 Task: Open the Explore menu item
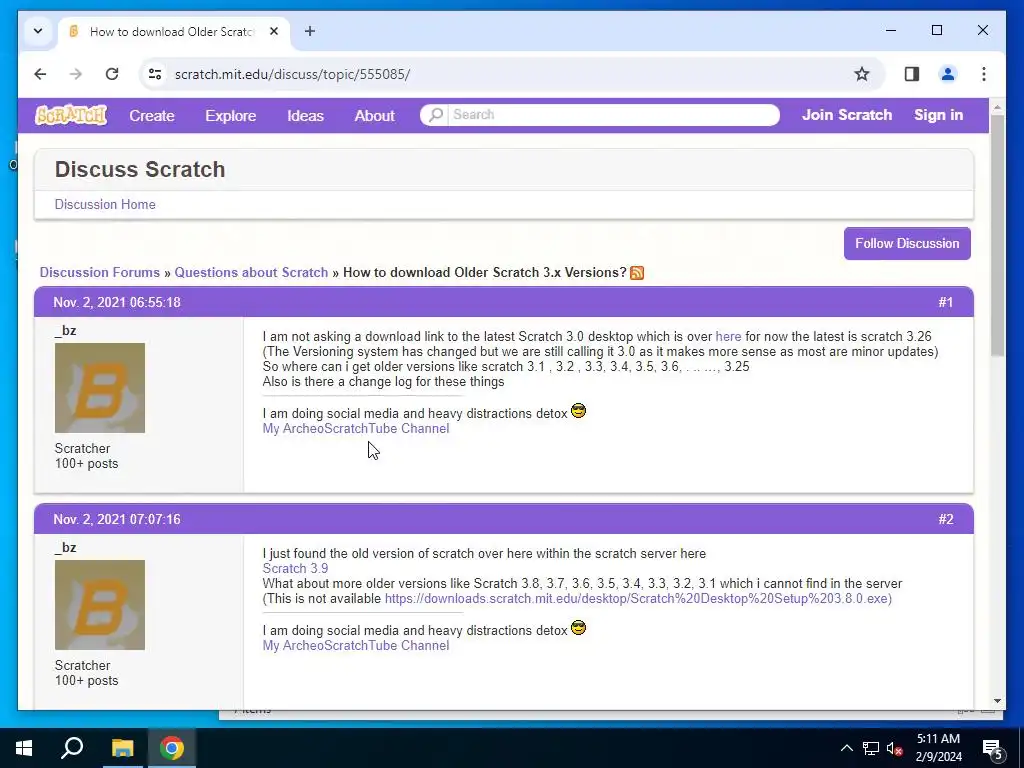[231, 116]
